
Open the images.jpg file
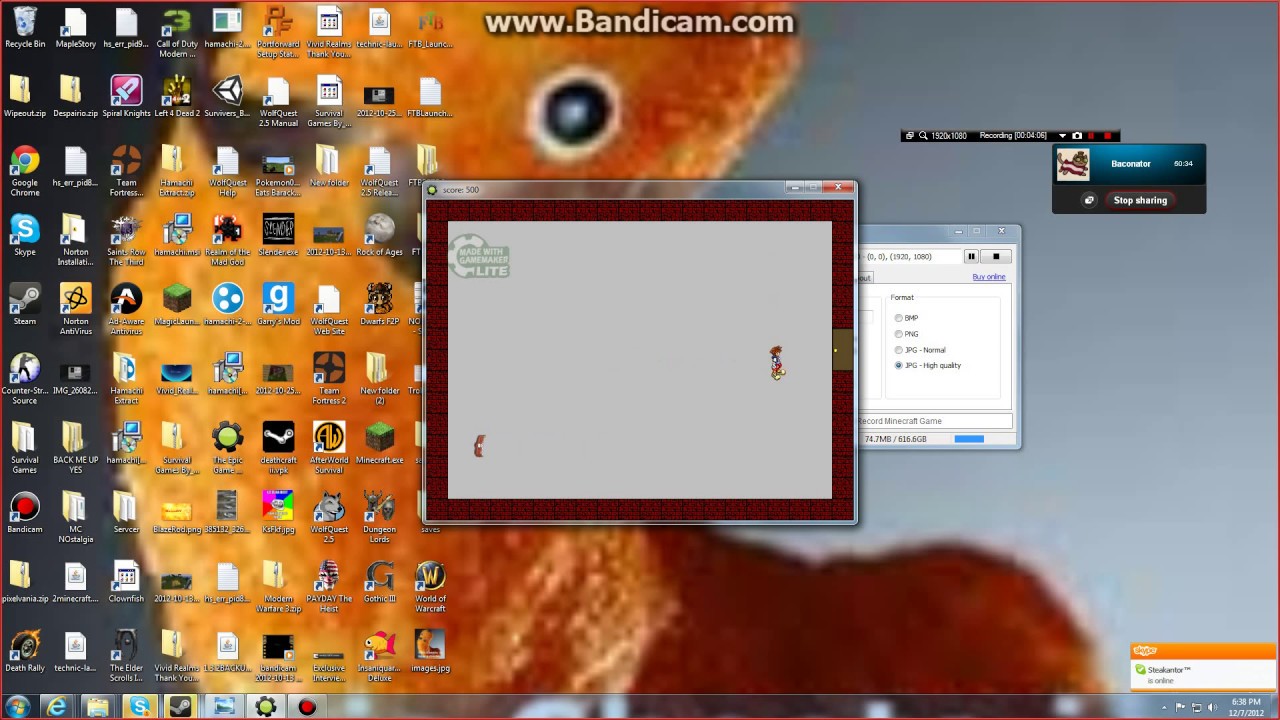(x=430, y=652)
